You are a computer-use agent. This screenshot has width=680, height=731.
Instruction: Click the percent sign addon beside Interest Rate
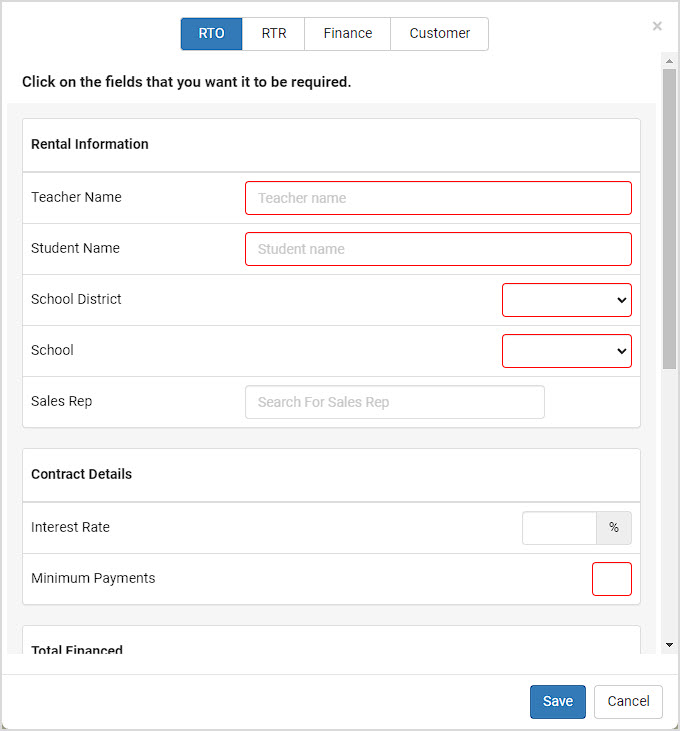click(x=614, y=528)
